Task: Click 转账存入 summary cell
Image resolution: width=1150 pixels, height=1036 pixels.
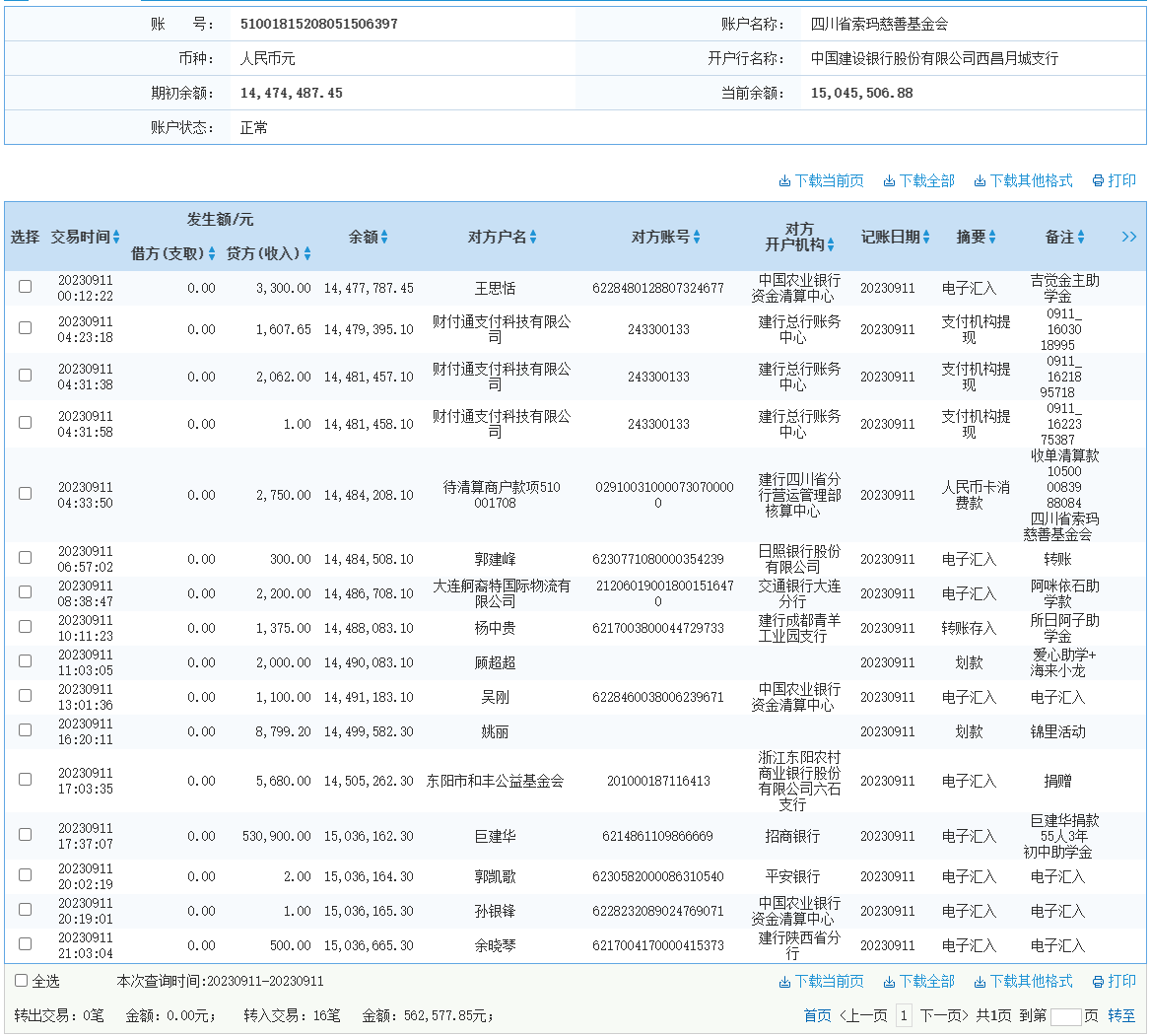Action: coord(969,628)
